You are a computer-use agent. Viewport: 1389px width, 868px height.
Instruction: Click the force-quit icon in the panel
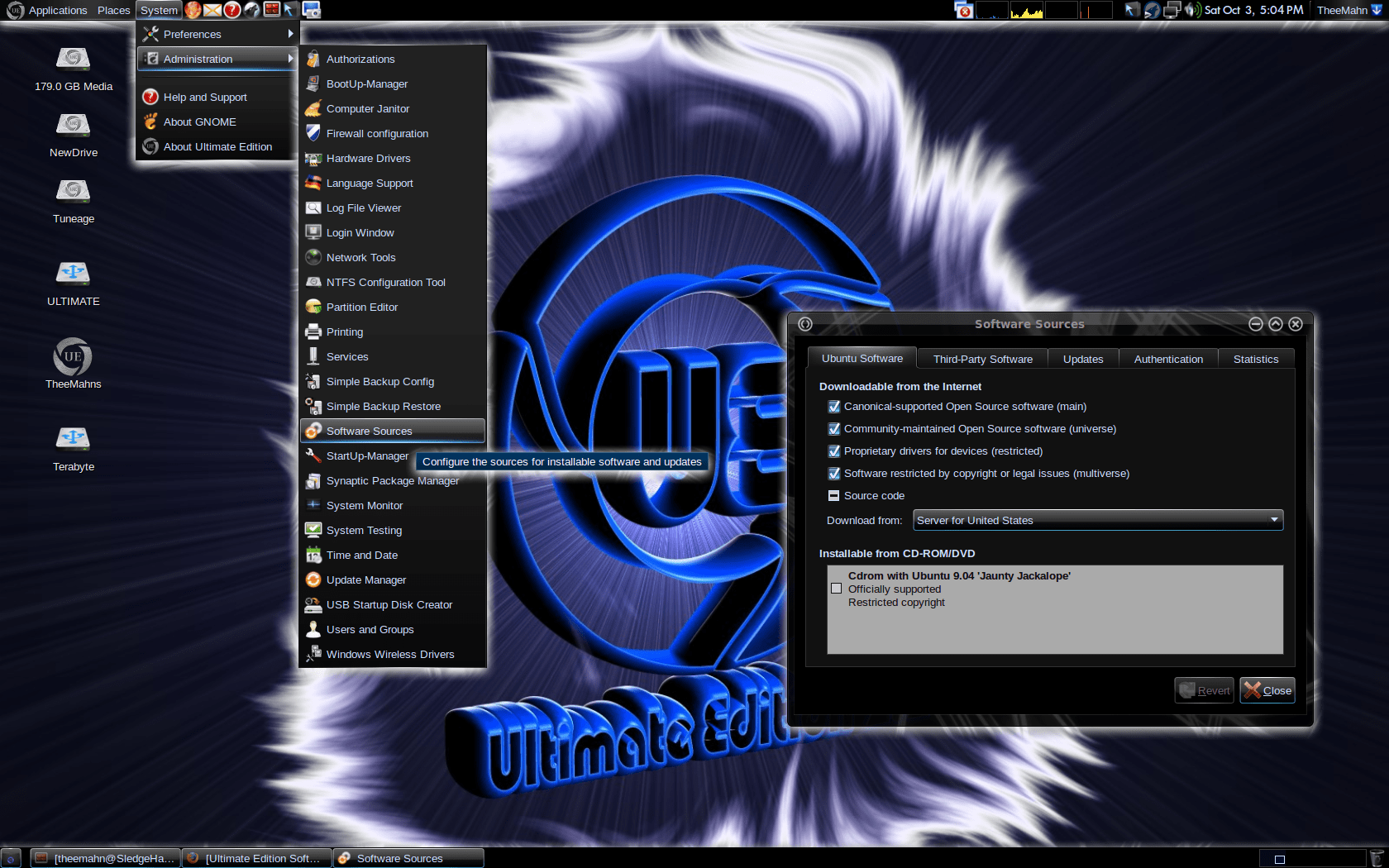[x=964, y=10]
